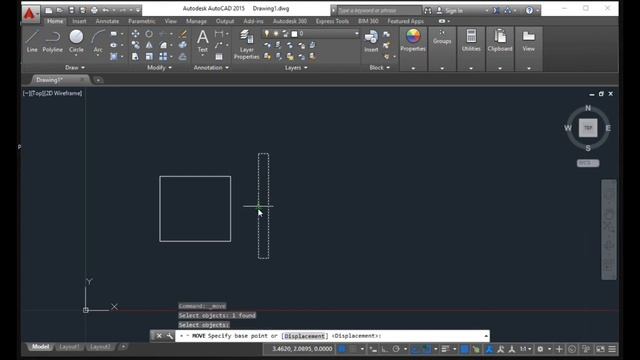Toggle ortho mode in status bar
Image resolution: width=640 pixels, height=360 pixels.
[x=384, y=349]
